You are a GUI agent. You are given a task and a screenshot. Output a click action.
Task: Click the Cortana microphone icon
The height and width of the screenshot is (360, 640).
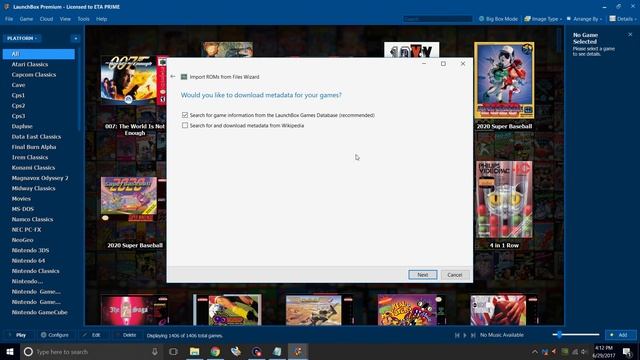click(155, 351)
